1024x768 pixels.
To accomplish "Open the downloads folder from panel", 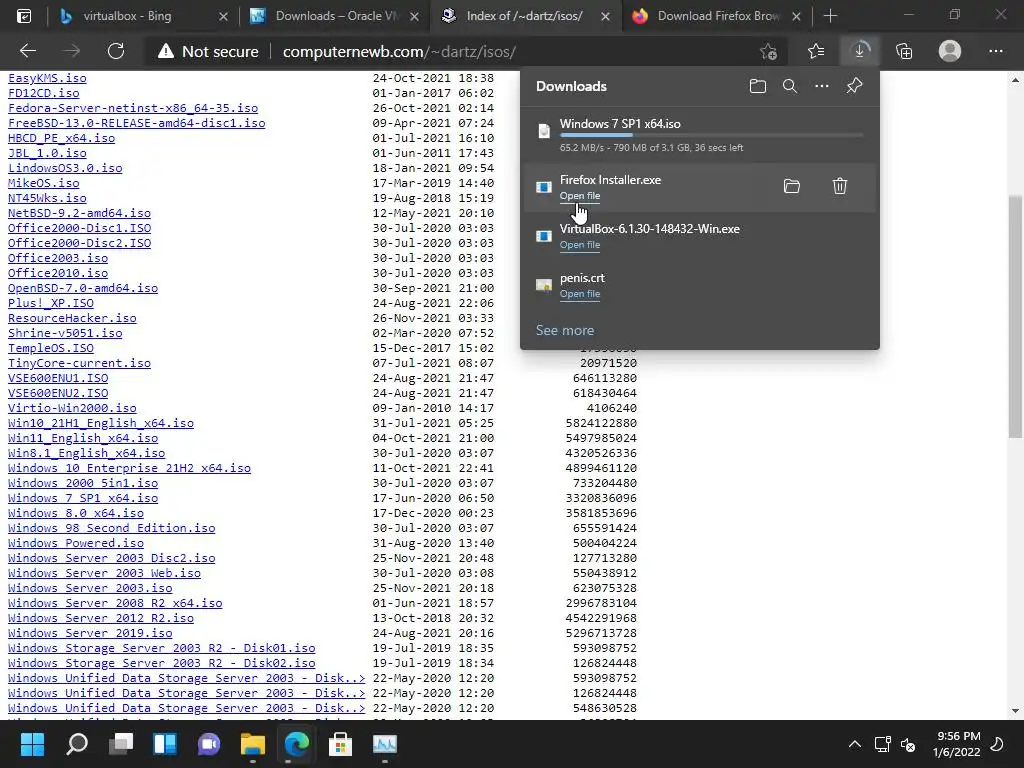I will click(x=758, y=86).
